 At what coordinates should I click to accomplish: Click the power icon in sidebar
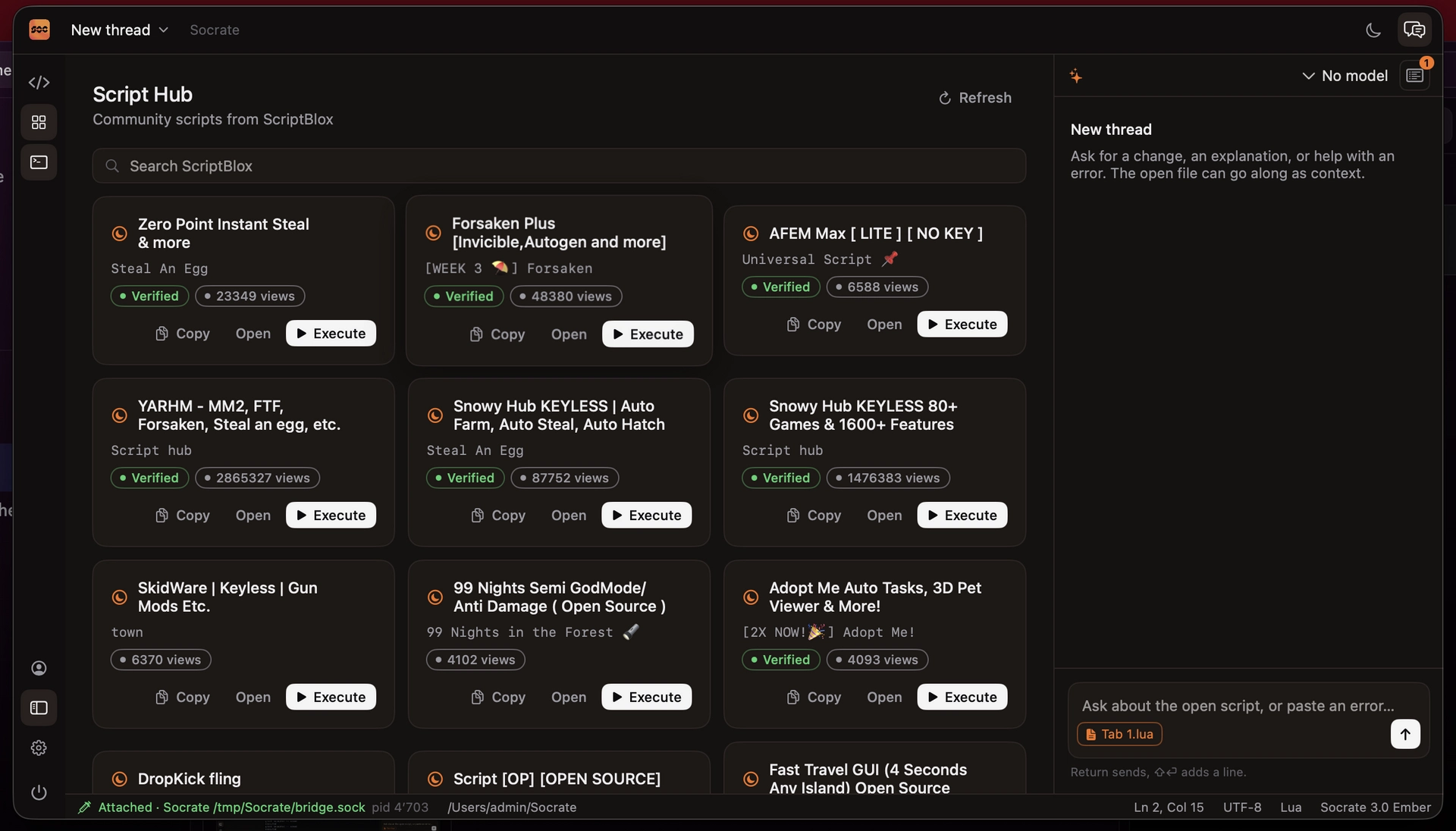click(x=39, y=792)
